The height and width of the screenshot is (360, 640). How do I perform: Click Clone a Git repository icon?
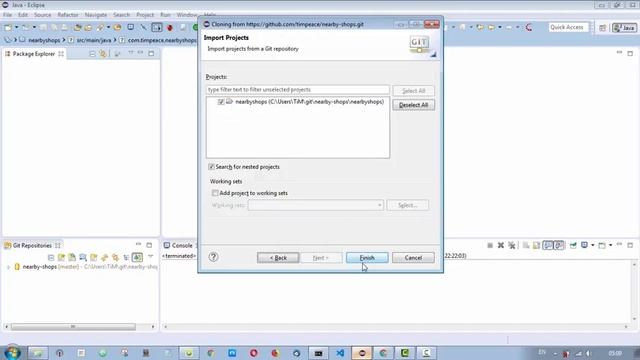coord(72,257)
